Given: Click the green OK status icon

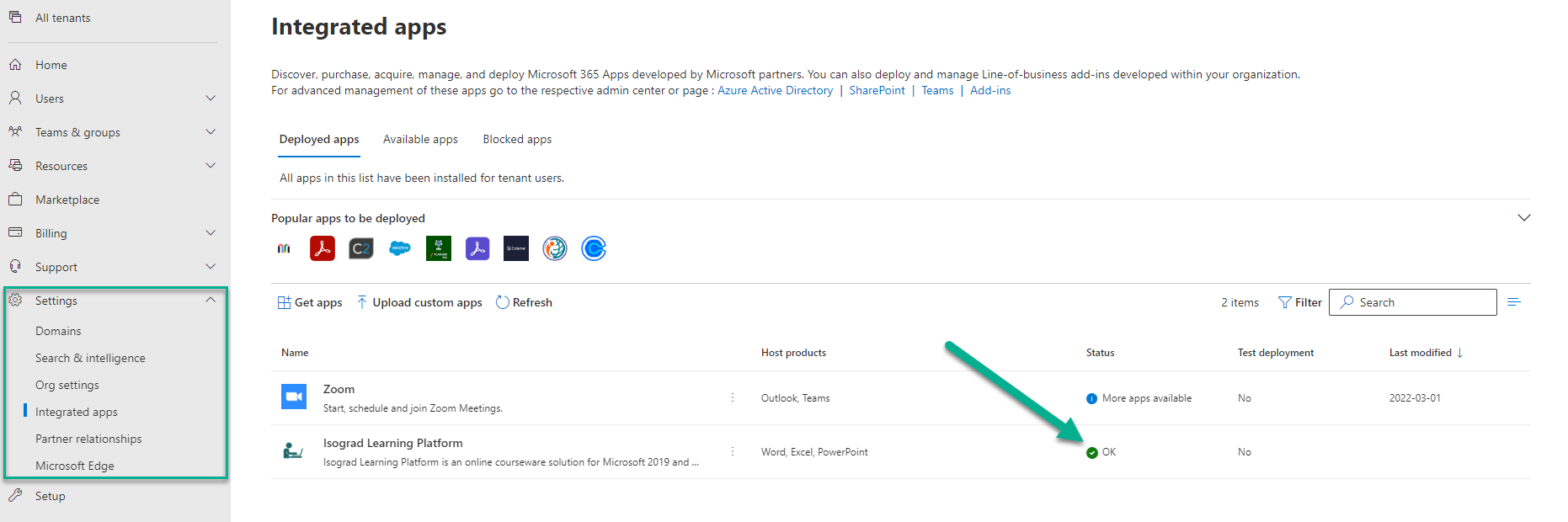Looking at the screenshot, I should pos(1092,453).
